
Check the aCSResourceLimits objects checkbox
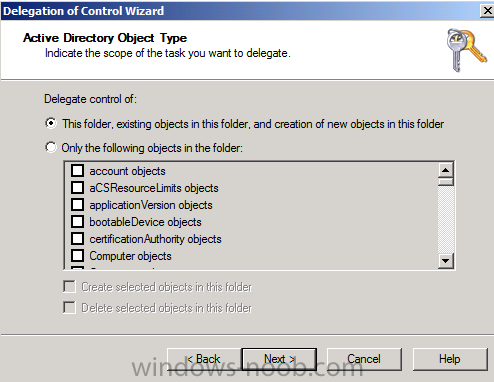[77, 188]
